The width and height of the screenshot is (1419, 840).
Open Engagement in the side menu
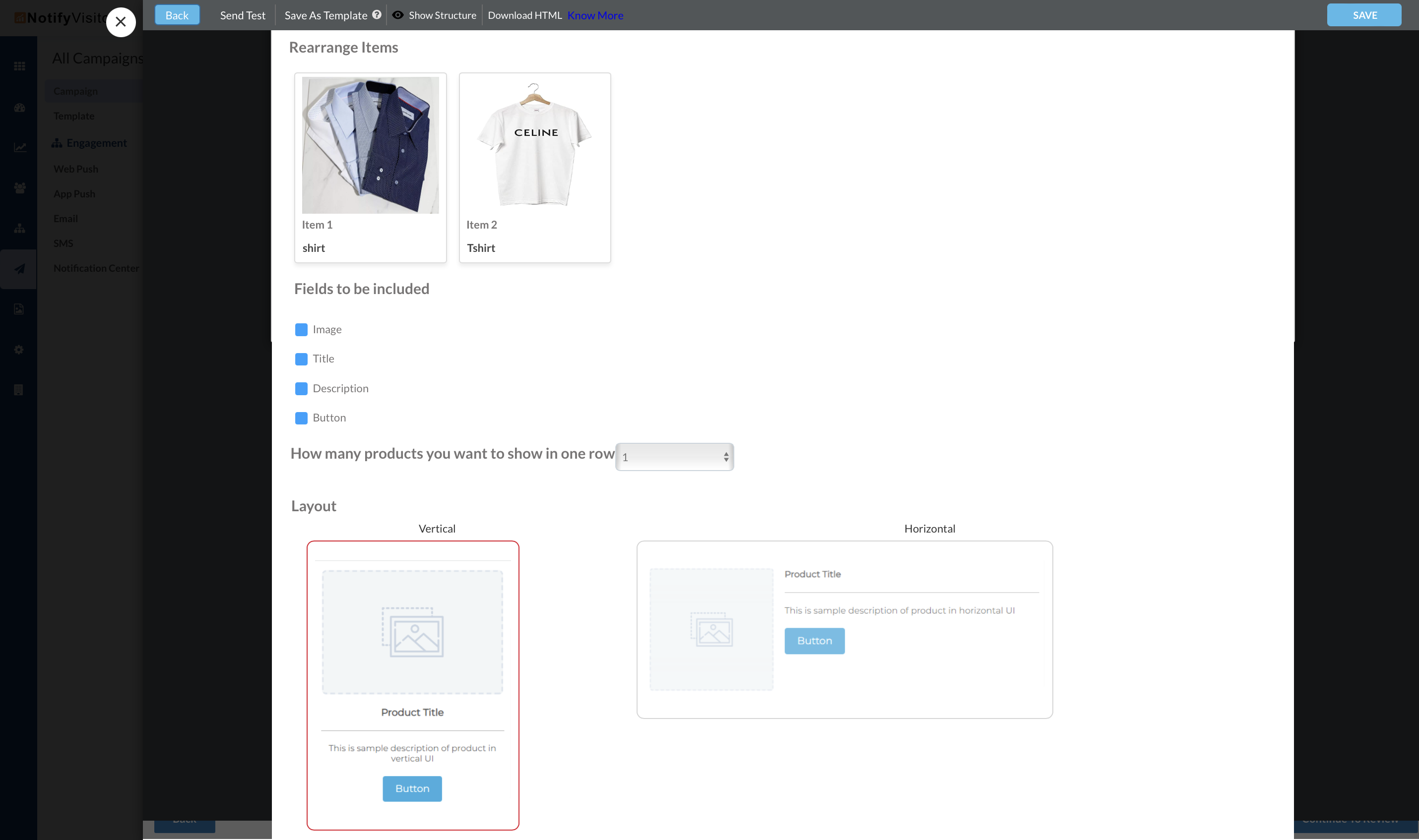click(96, 143)
